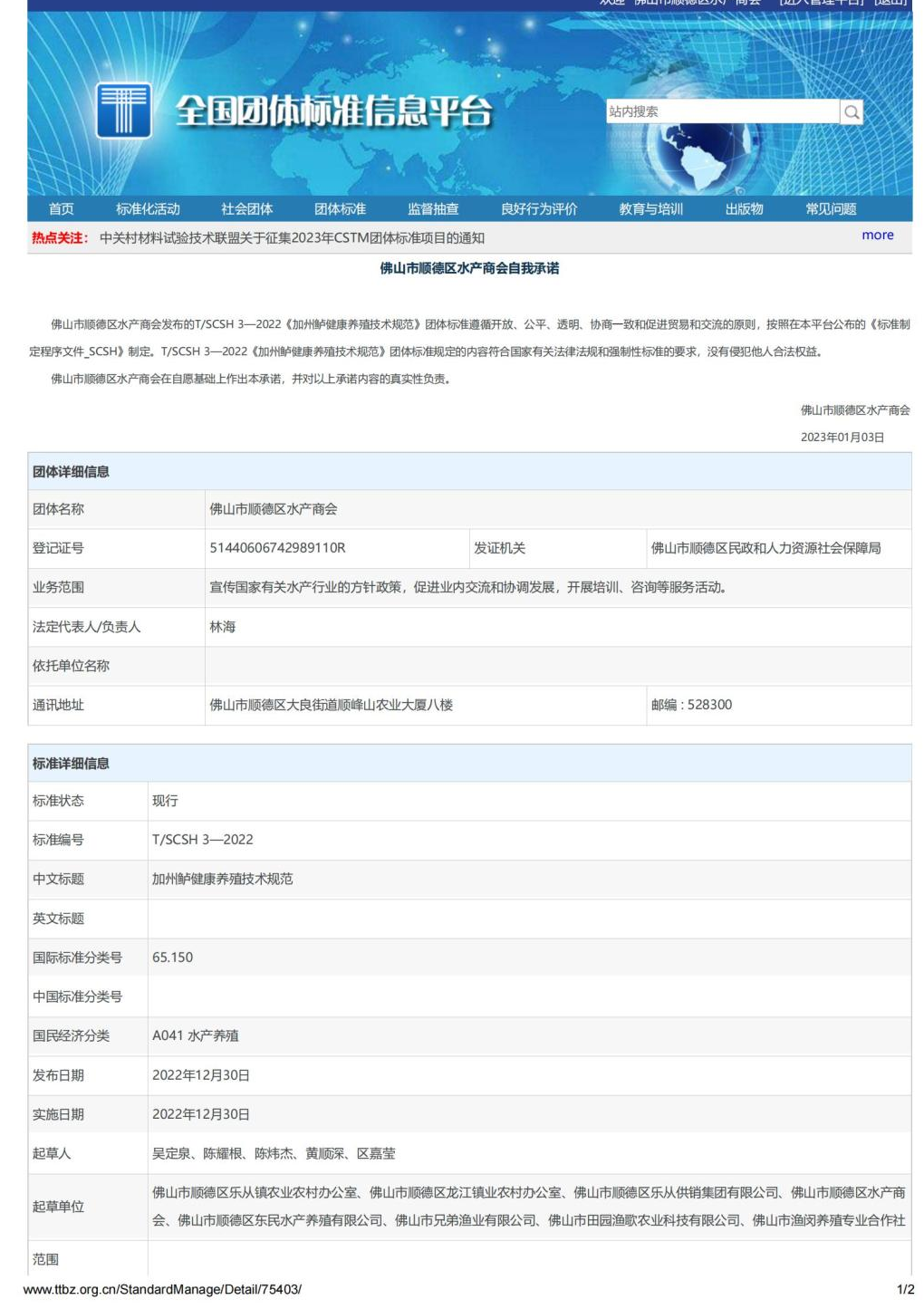Viewport: 924px width, 1309px height.
Task: Click the 发证机关 label cell
Action: coord(499,548)
